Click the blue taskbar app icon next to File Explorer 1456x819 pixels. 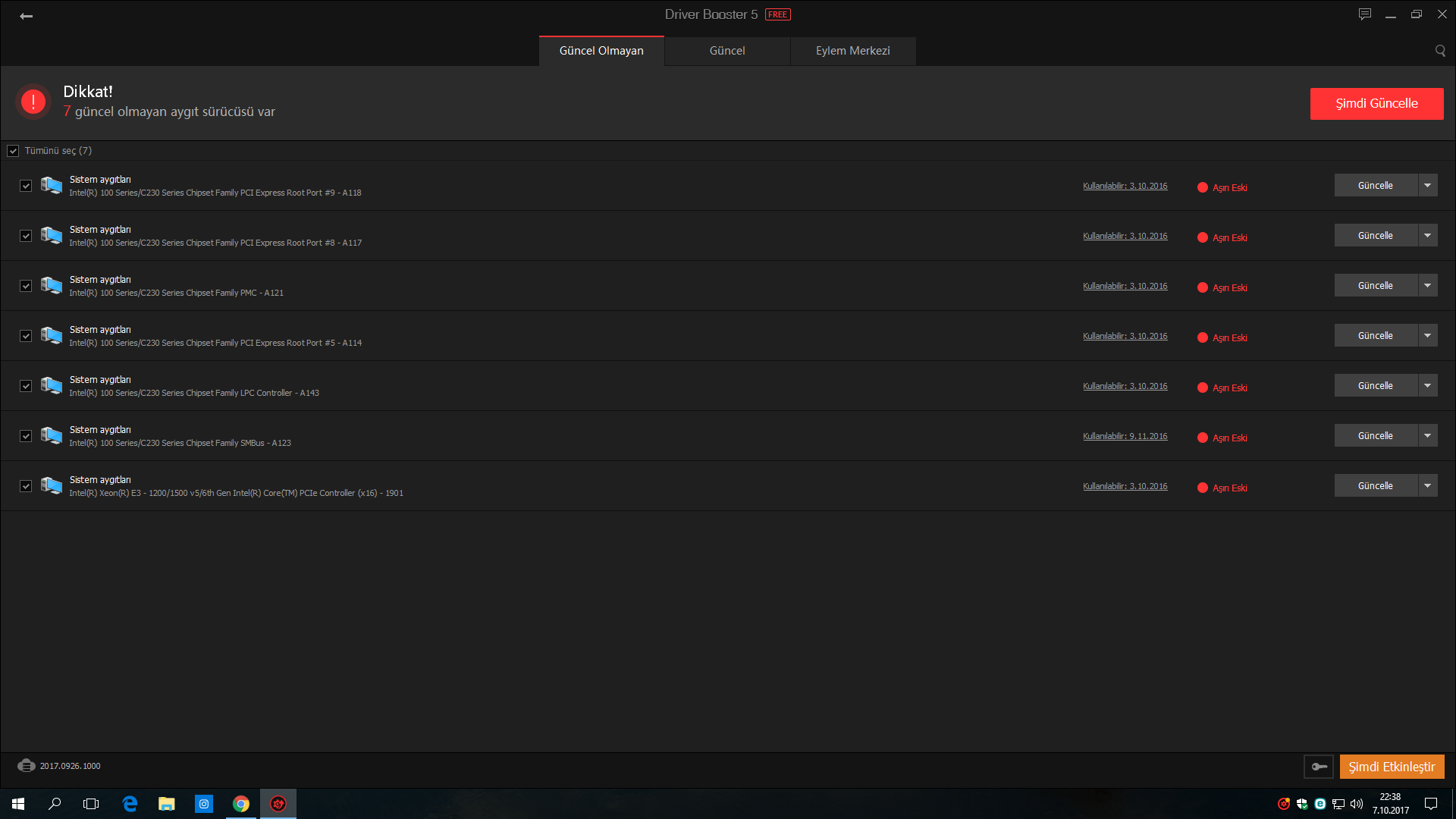pos(204,804)
